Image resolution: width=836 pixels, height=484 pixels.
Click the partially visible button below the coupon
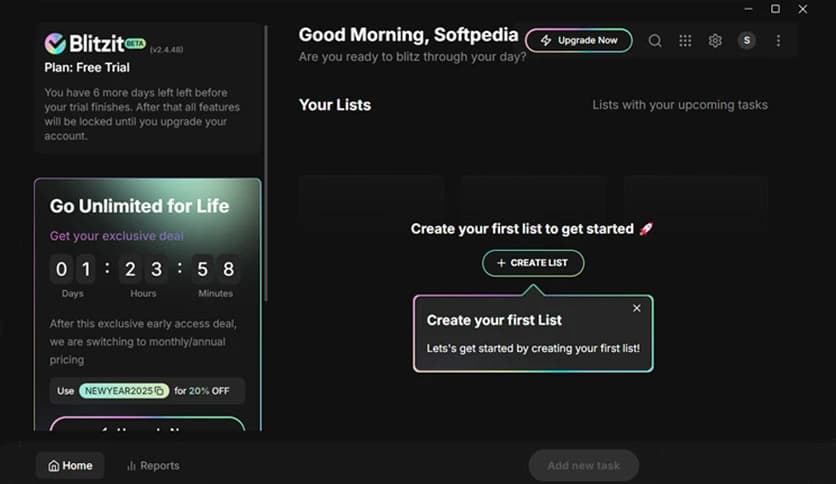coord(147,424)
